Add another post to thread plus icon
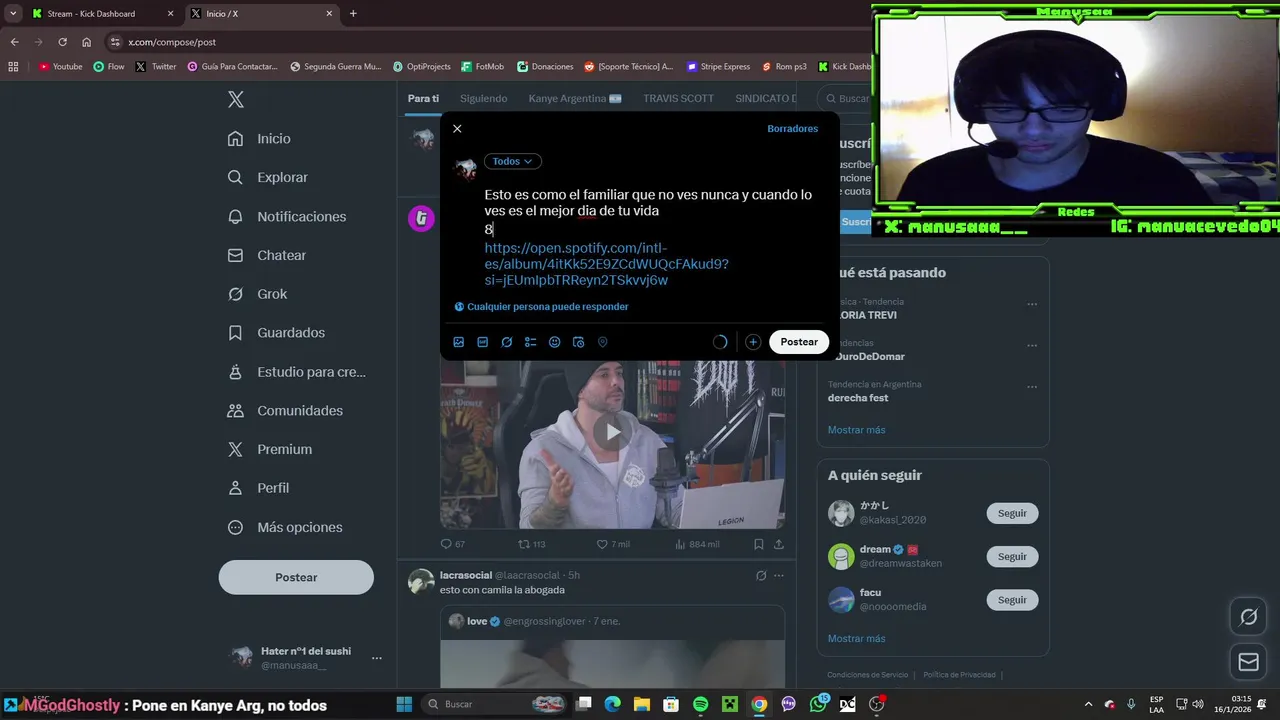The width and height of the screenshot is (1280, 720). click(753, 342)
